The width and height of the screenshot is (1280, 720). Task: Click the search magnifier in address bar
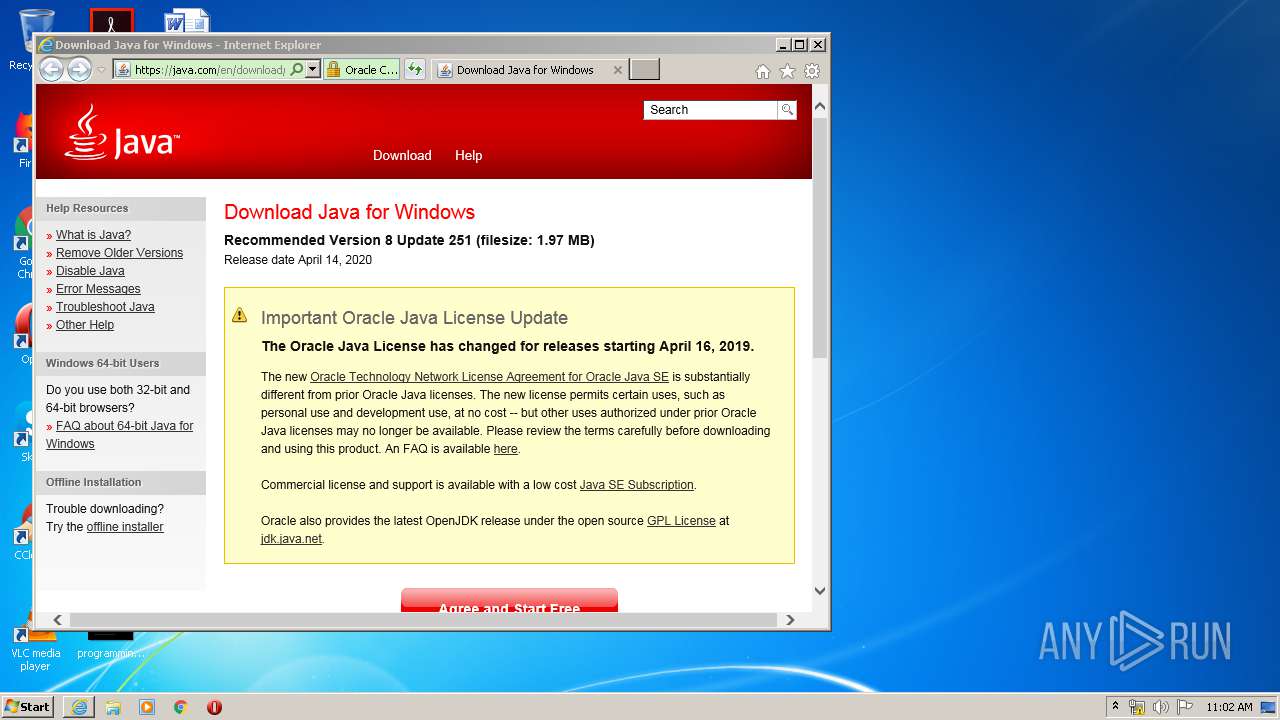(x=296, y=70)
